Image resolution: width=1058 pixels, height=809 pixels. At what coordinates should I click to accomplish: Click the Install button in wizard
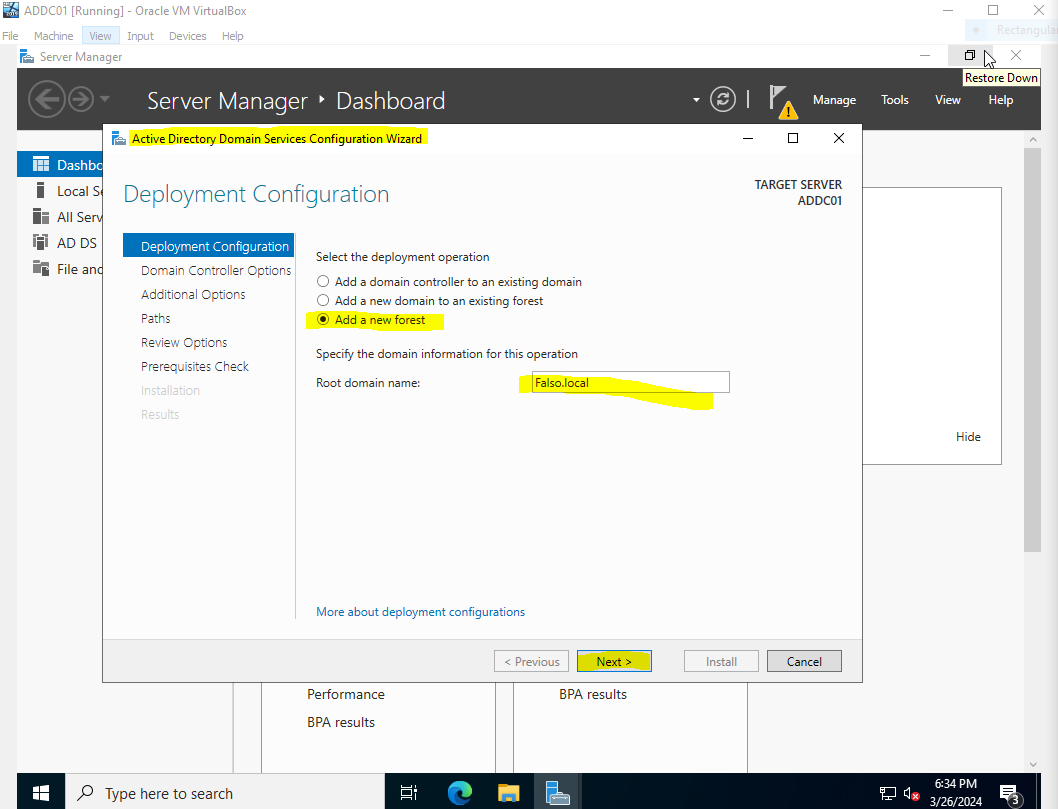coord(721,661)
